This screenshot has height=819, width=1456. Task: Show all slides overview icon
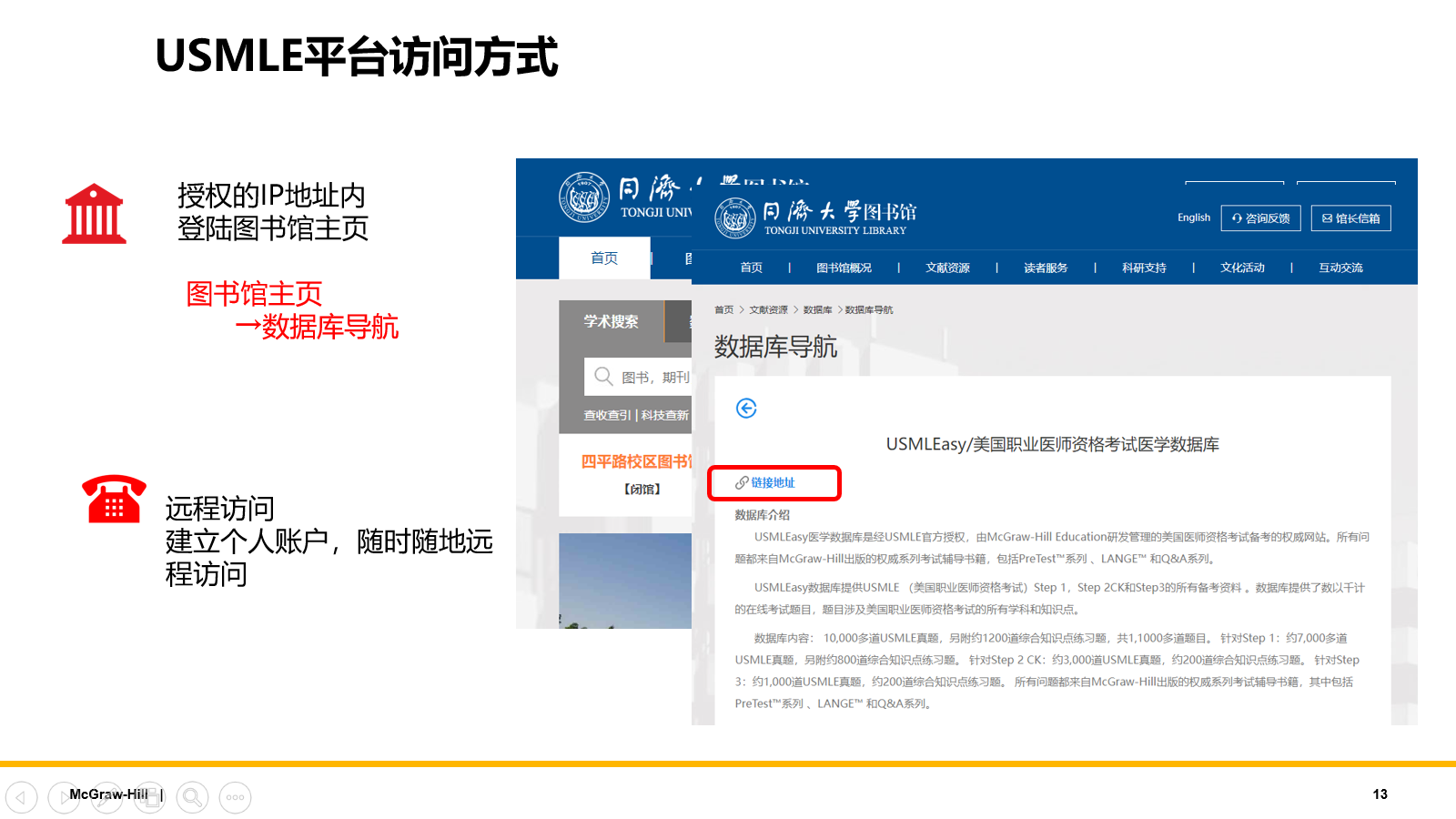pos(149,798)
